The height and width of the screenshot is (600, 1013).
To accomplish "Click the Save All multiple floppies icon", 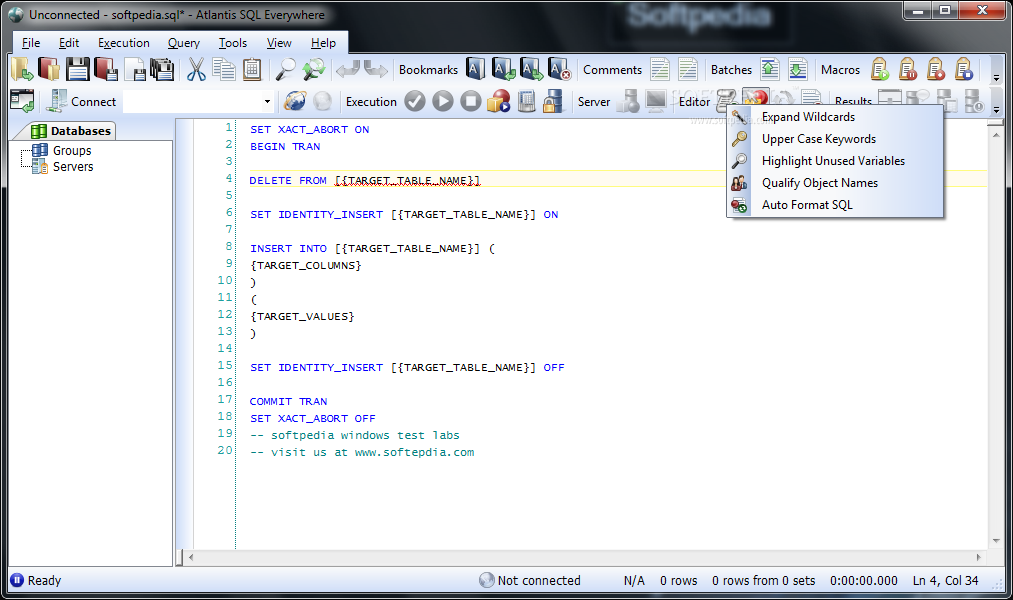I will [162, 69].
